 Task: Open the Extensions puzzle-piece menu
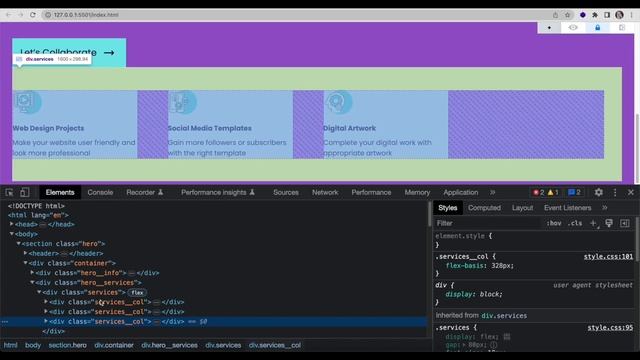[x=595, y=15]
